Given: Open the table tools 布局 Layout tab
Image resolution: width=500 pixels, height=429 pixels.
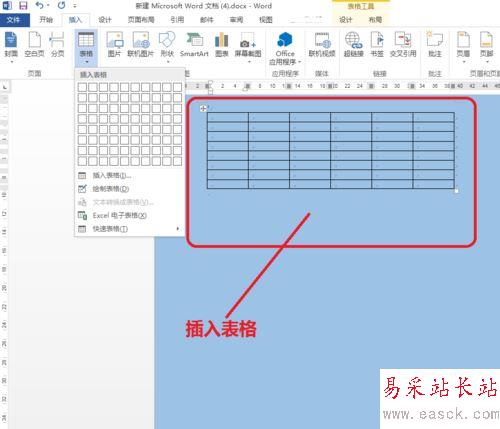Looking at the screenshot, I should tap(375, 20).
